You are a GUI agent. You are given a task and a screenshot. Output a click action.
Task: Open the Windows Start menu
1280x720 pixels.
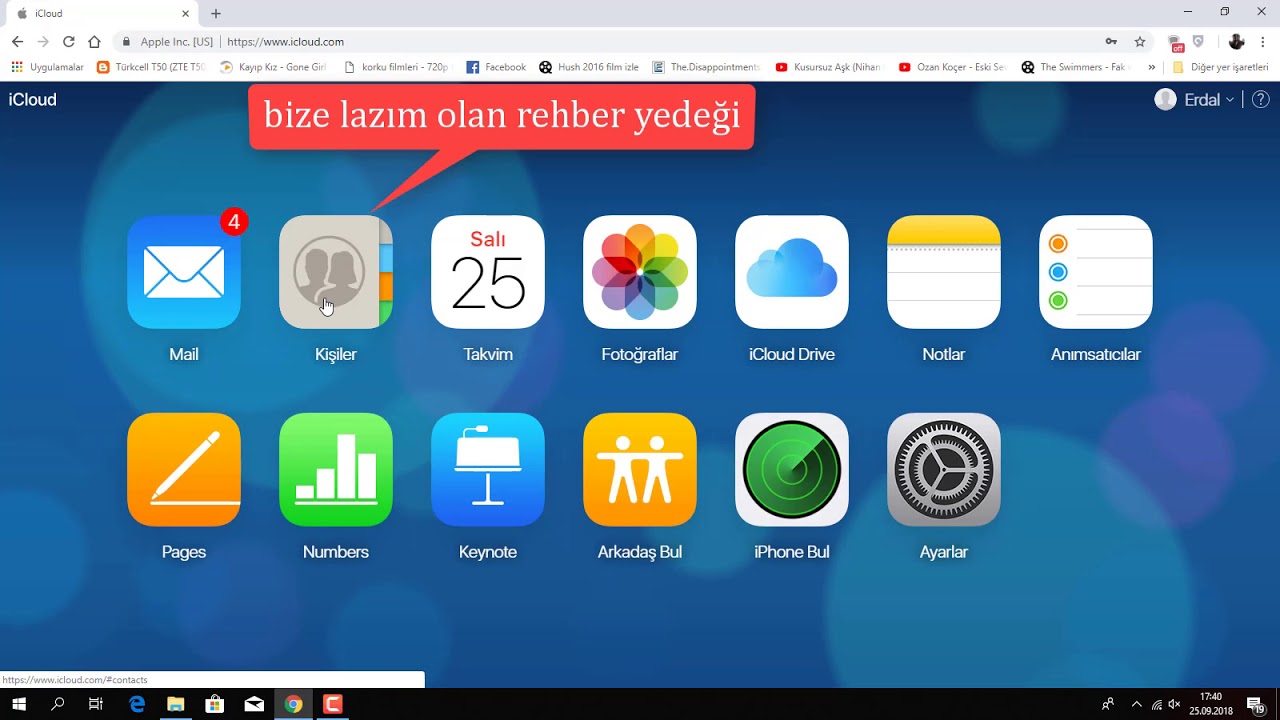(x=18, y=704)
